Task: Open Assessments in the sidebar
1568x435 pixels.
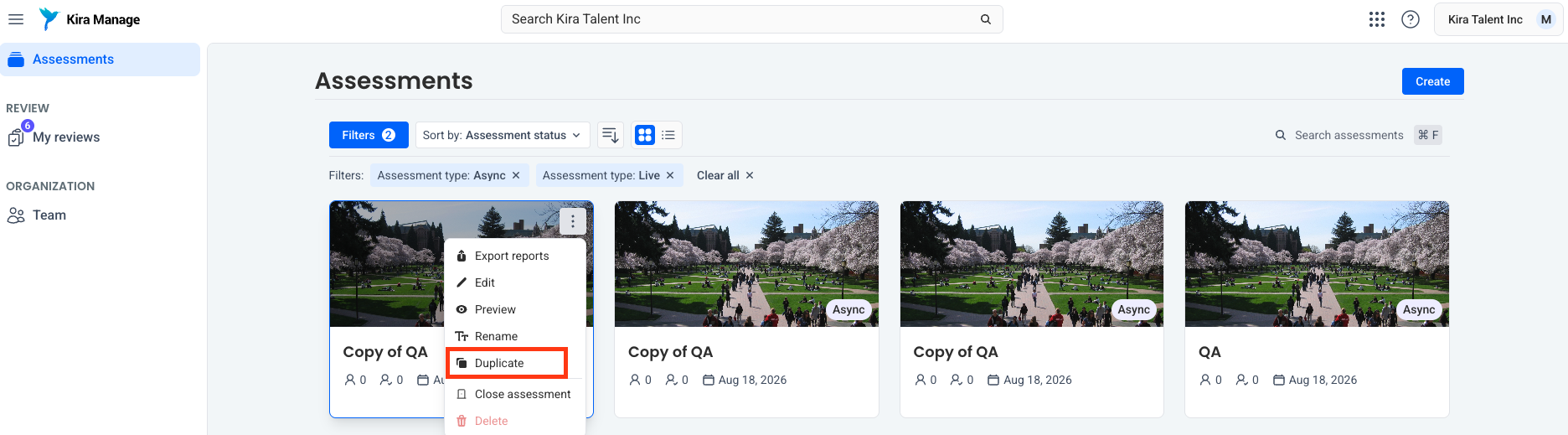Action: [101, 60]
